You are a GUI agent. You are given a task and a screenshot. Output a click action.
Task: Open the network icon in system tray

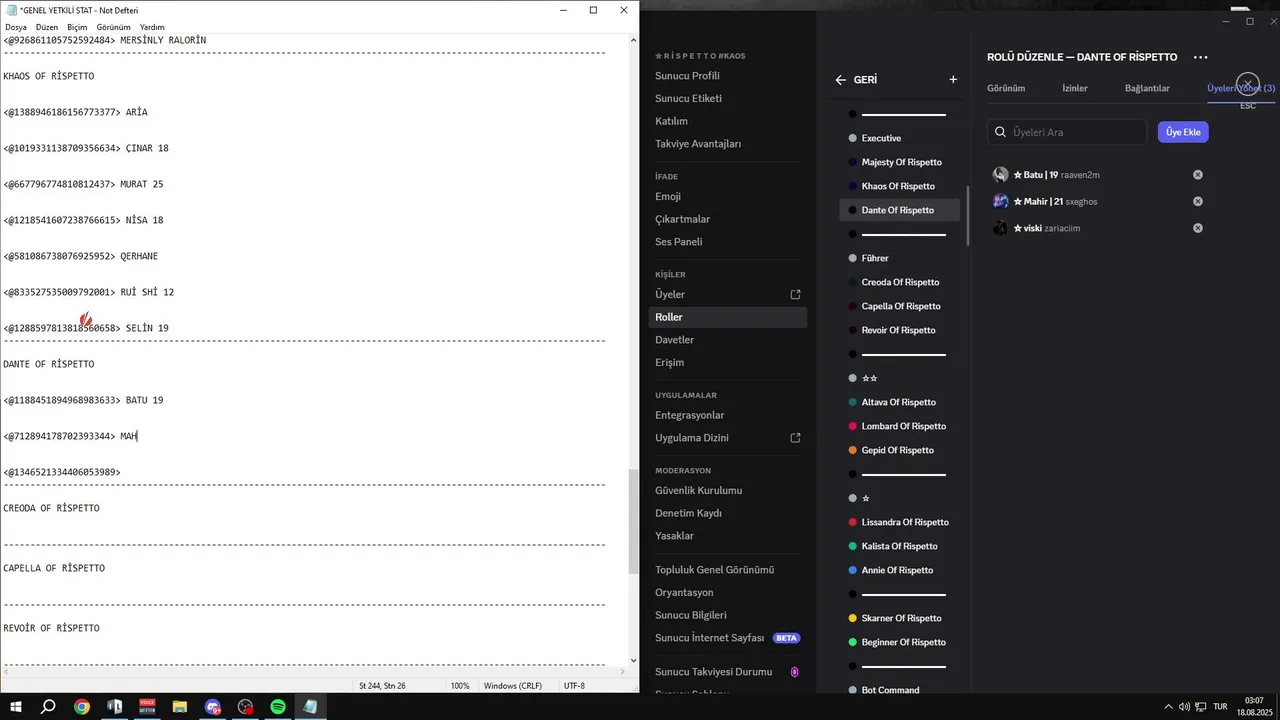pyautogui.click(x=1201, y=706)
